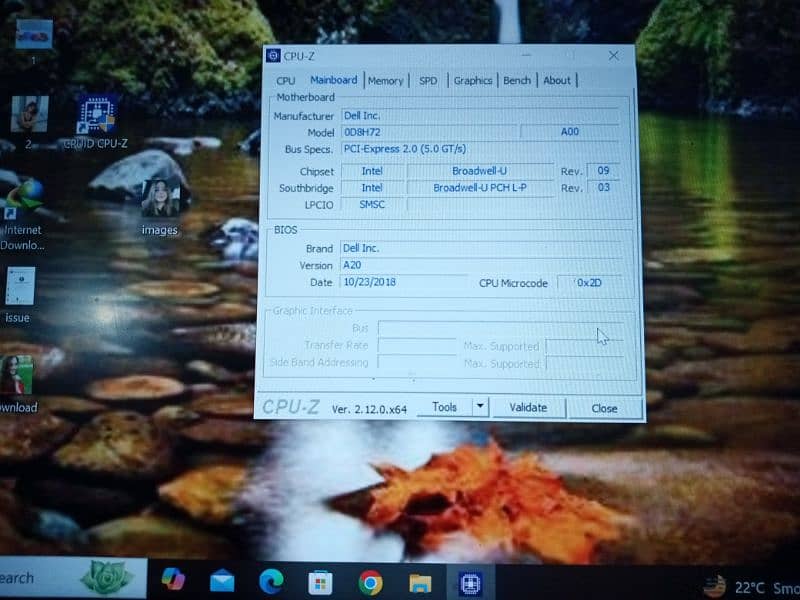
Task: Select the CPU-Z icon in the taskbar
Action: pyautogui.click(x=470, y=583)
